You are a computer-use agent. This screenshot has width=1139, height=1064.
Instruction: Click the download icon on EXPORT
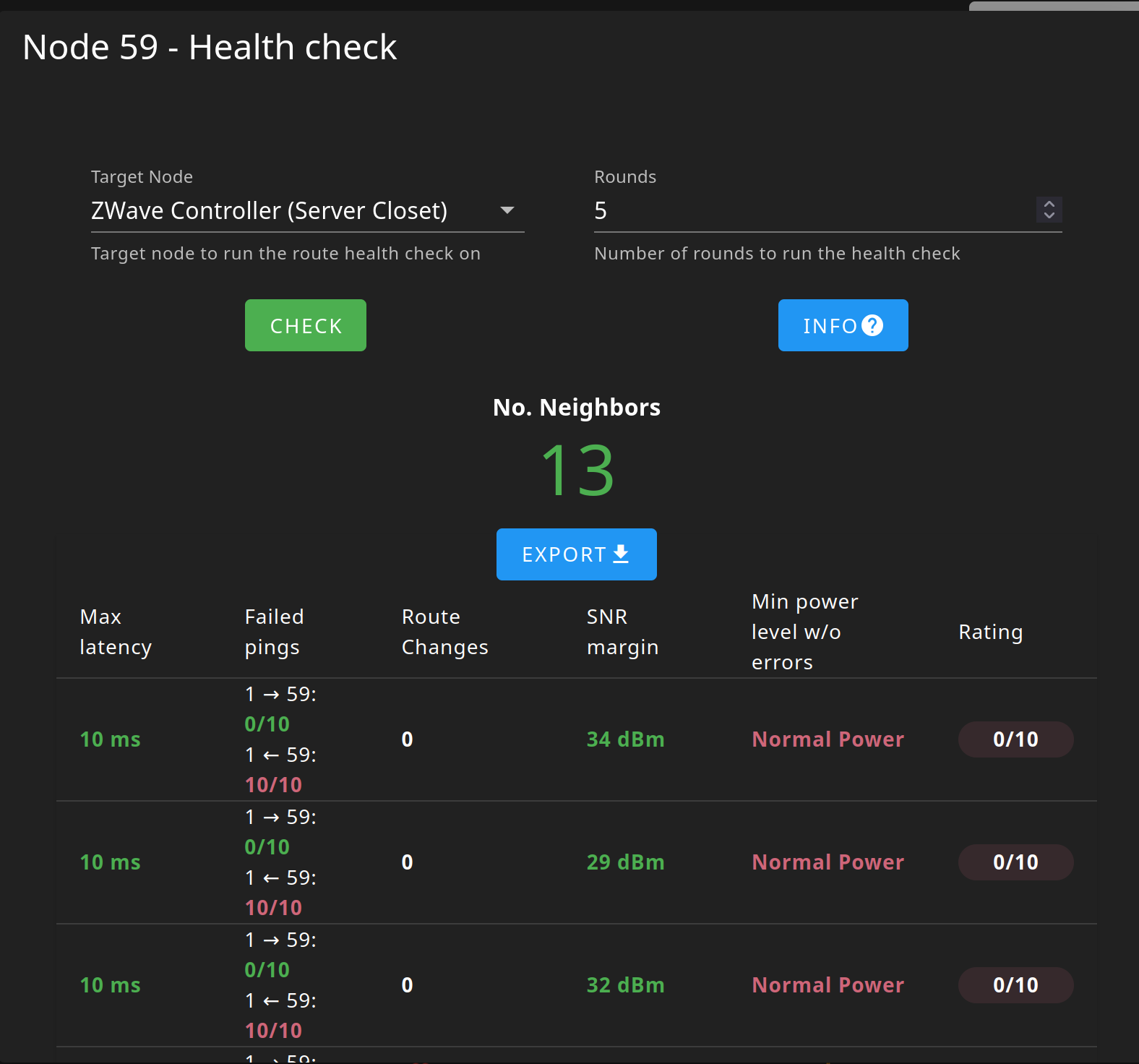click(x=621, y=554)
